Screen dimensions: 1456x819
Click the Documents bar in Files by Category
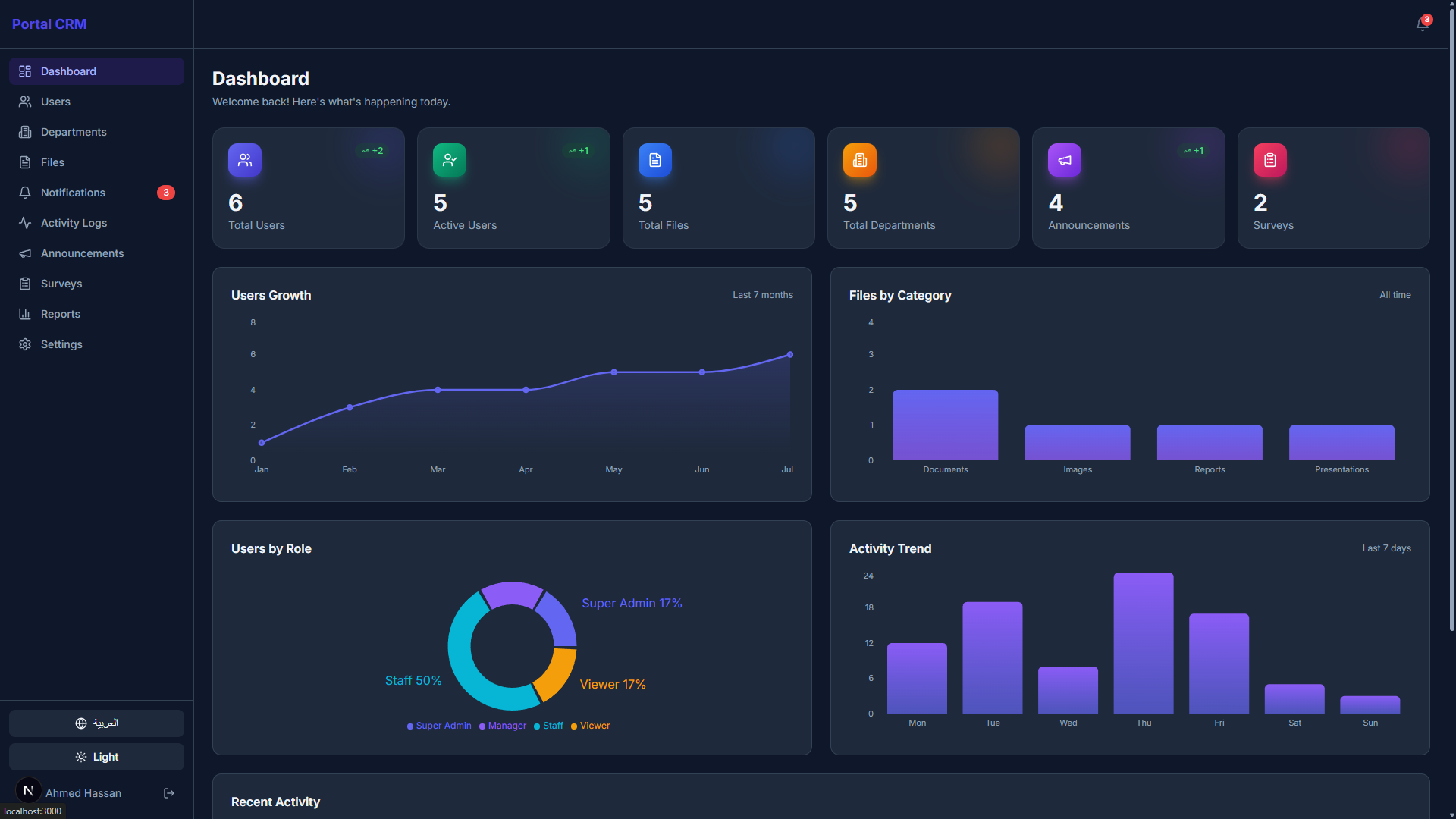point(946,425)
